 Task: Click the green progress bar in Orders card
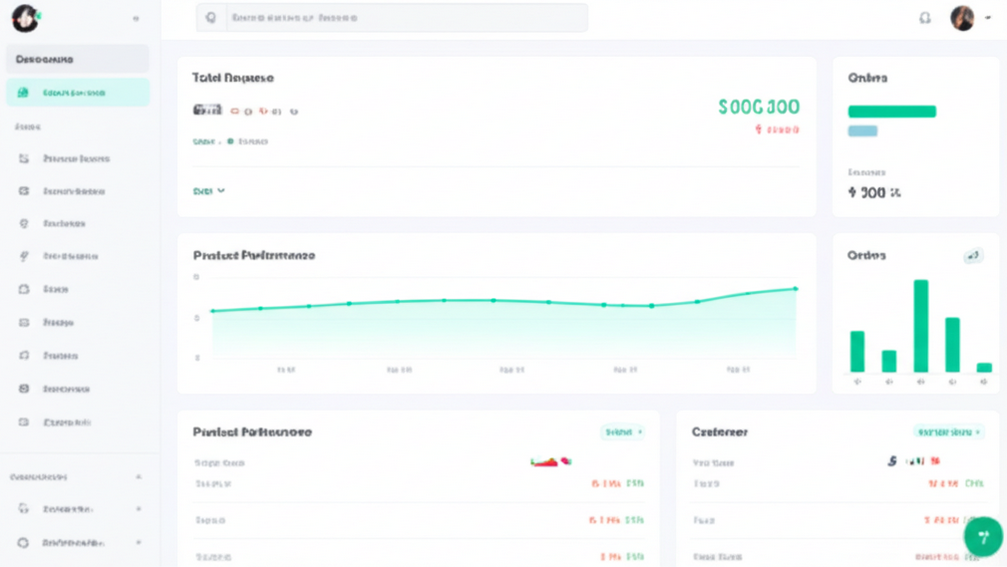pos(892,111)
